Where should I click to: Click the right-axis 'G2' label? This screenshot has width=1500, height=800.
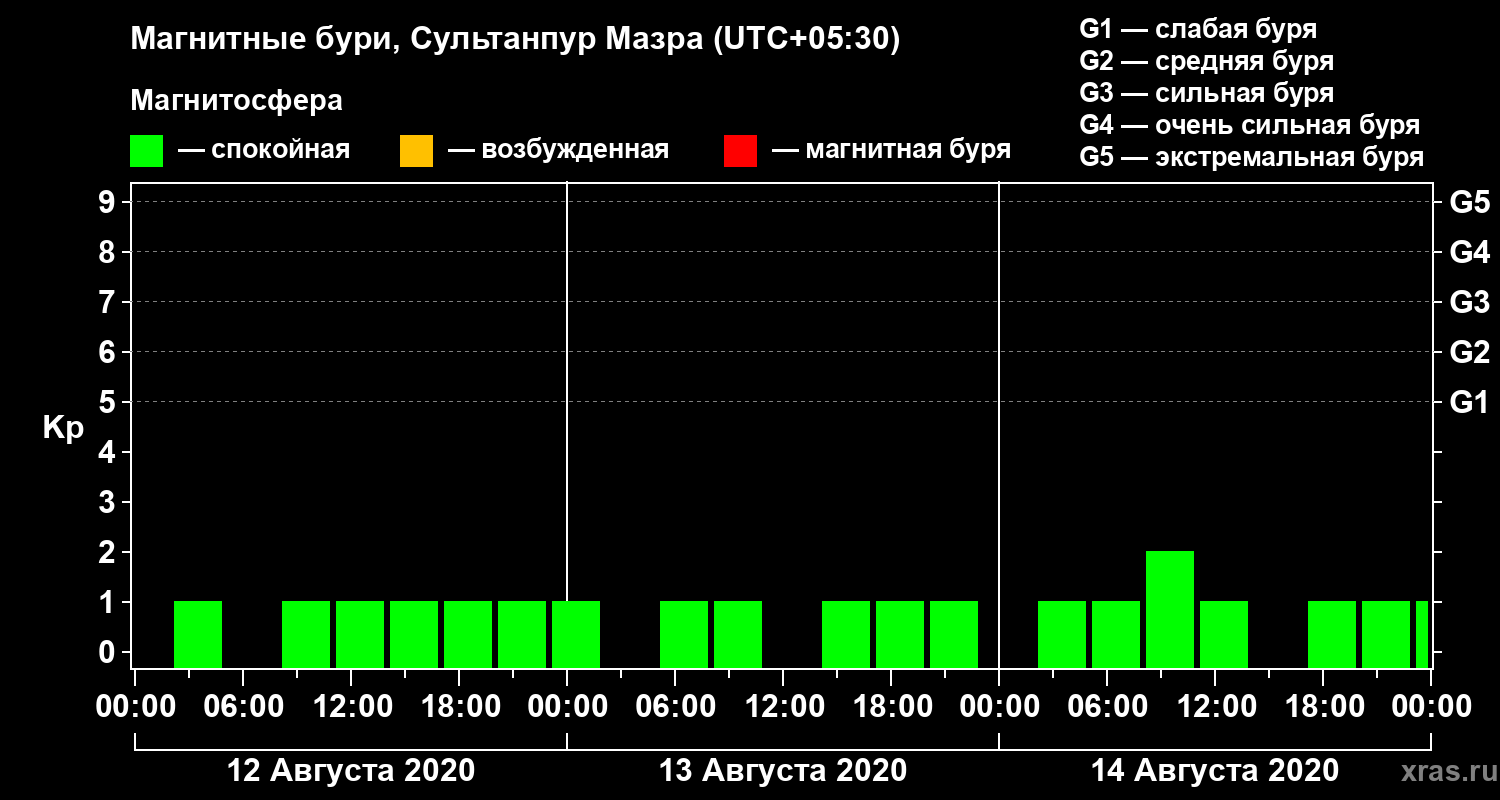pos(1469,352)
